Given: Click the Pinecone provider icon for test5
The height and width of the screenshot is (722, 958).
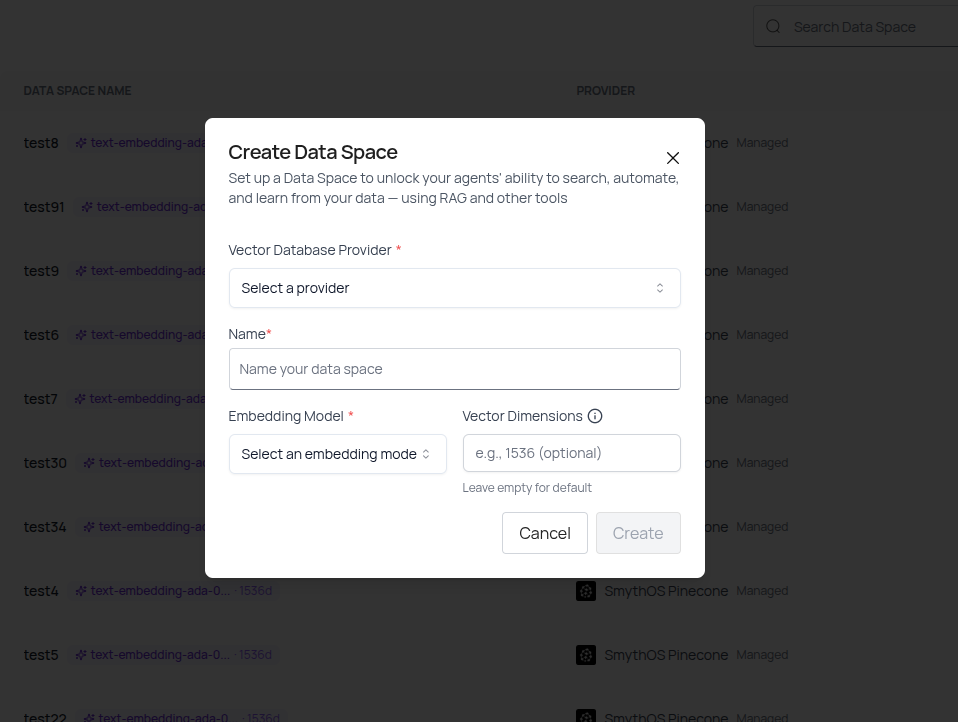Looking at the screenshot, I should tap(586, 655).
